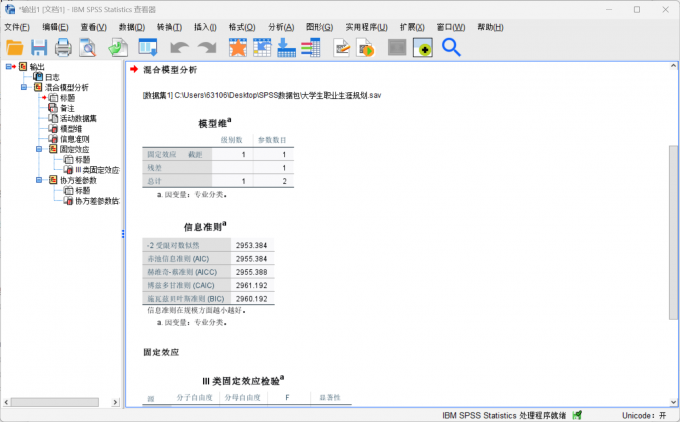This screenshot has width=680, height=422.
Task: Click the Go to variable download icon
Action: click(x=286, y=47)
